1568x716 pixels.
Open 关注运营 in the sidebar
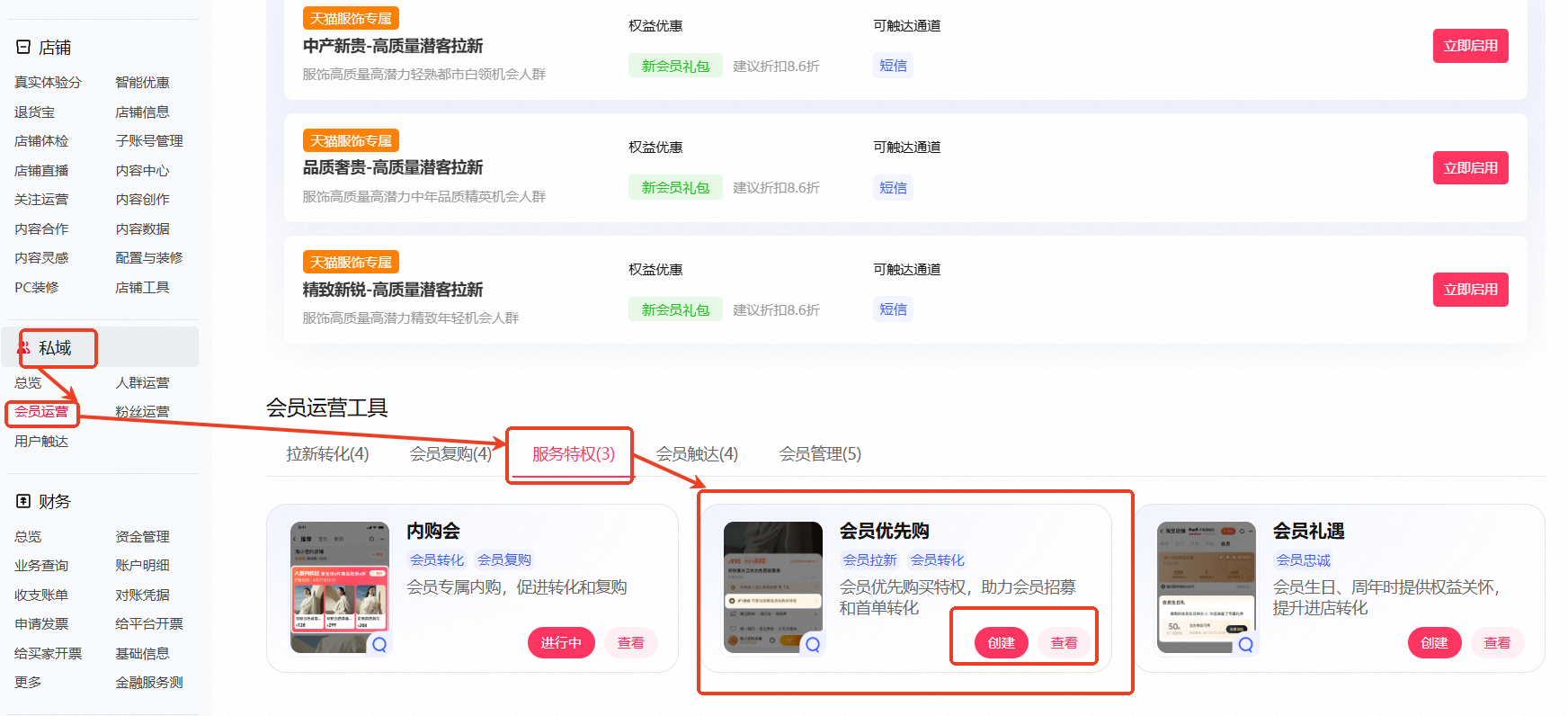click(41, 199)
